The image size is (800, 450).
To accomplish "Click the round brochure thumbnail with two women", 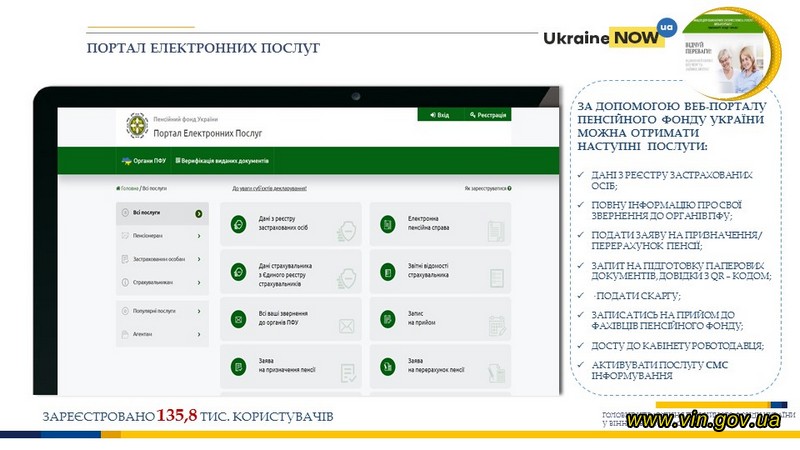I will (x=731, y=54).
